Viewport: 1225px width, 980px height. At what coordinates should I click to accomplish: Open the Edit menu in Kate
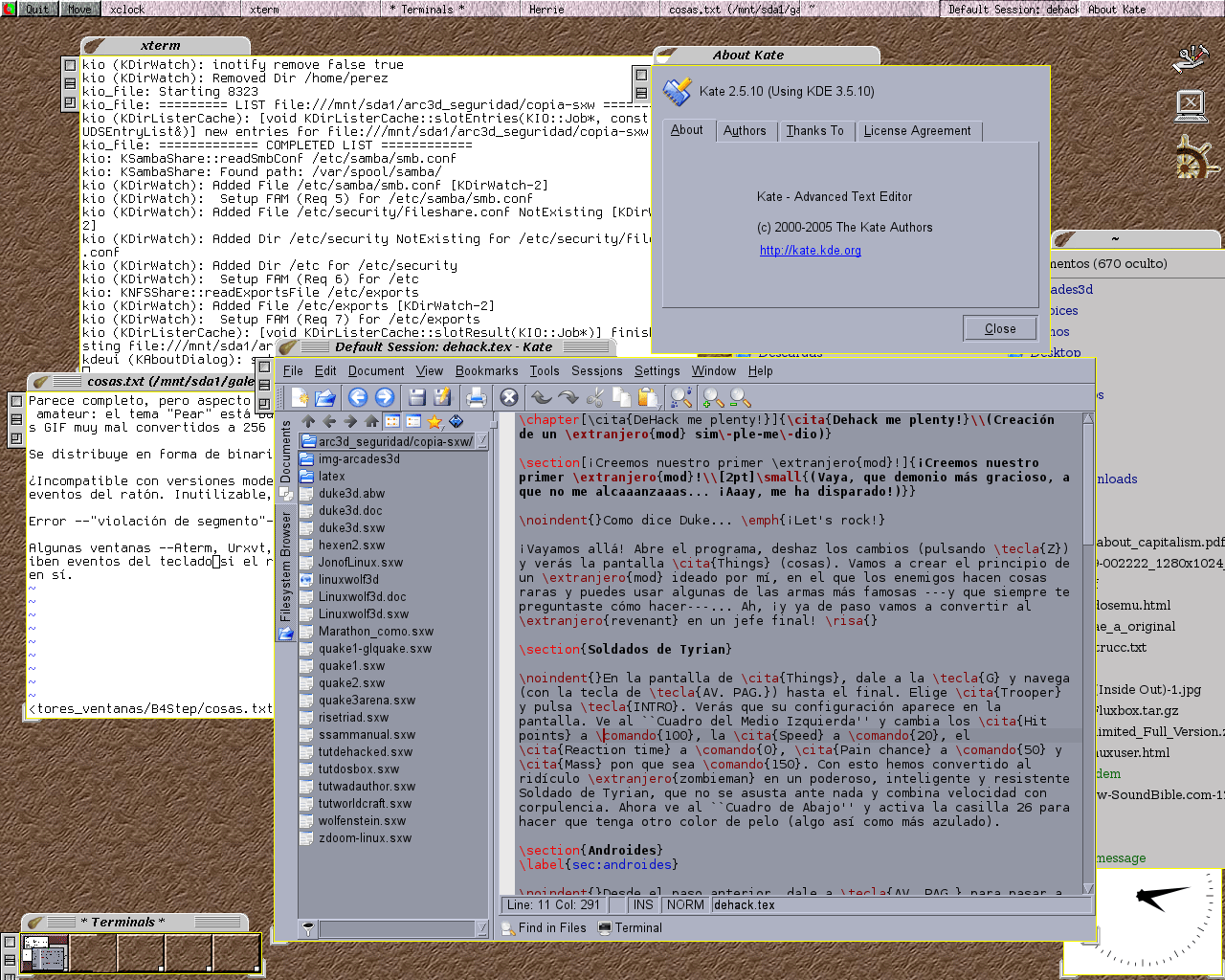325,371
